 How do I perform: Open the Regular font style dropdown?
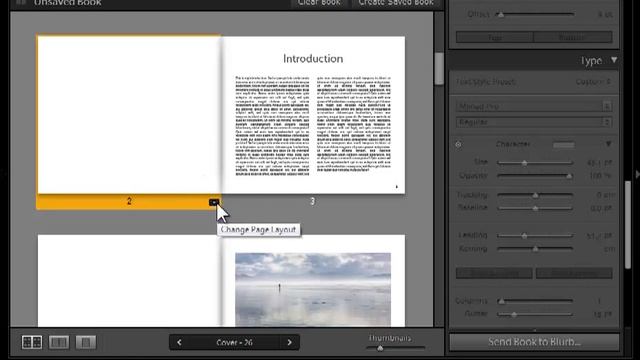534,122
